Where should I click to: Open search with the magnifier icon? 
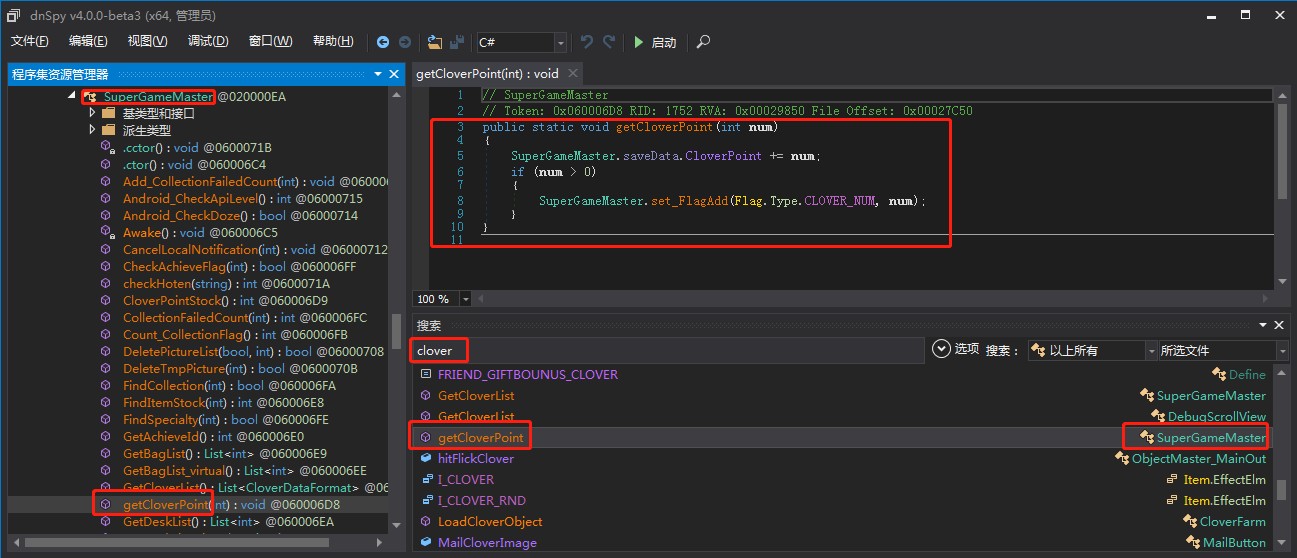[x=704, y=42]
